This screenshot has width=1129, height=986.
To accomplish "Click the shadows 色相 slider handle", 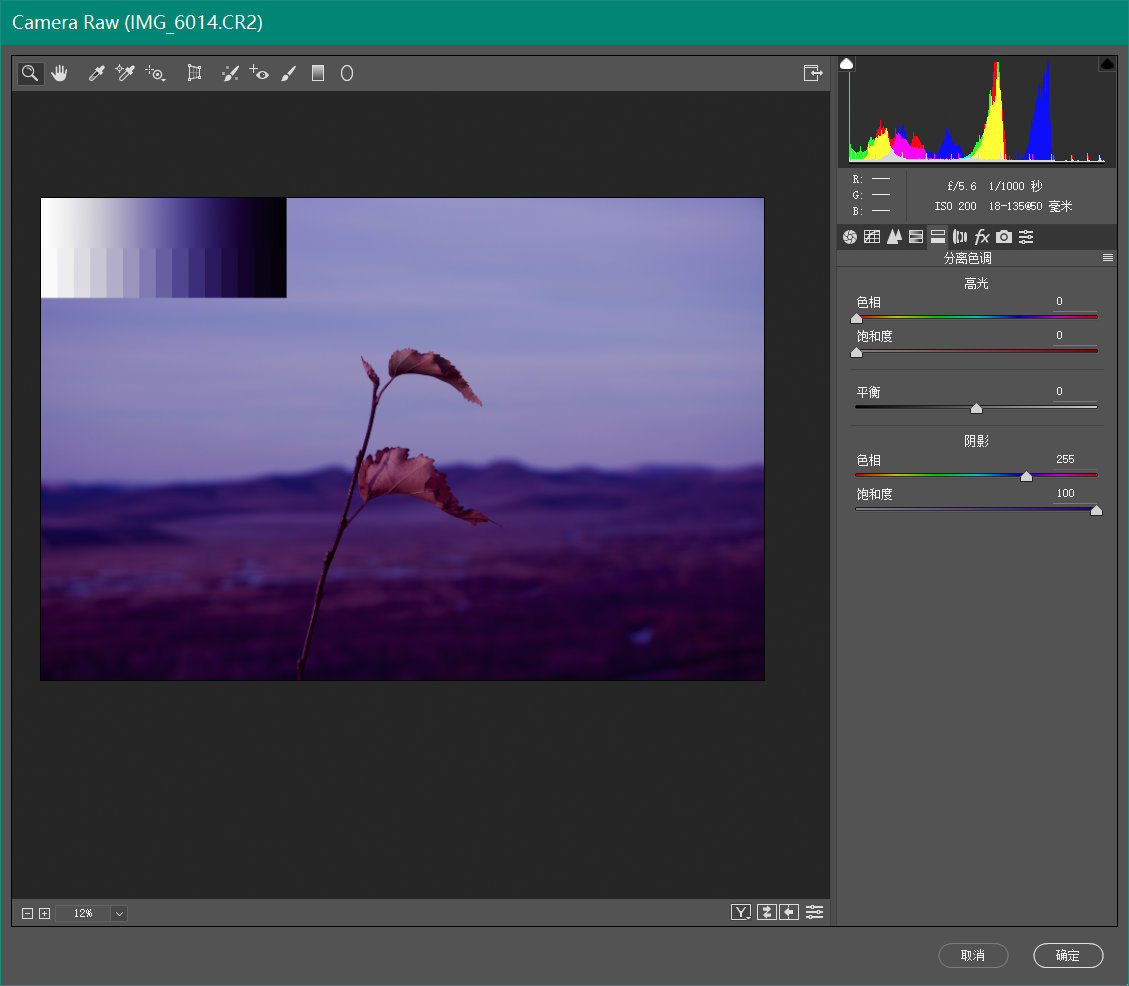I will [1027, 476].
